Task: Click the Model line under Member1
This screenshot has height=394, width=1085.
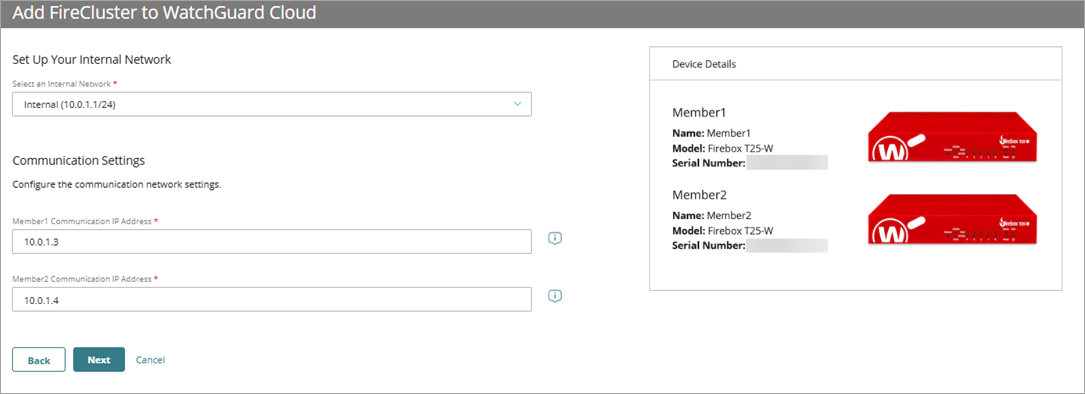Action: [722, 148]
